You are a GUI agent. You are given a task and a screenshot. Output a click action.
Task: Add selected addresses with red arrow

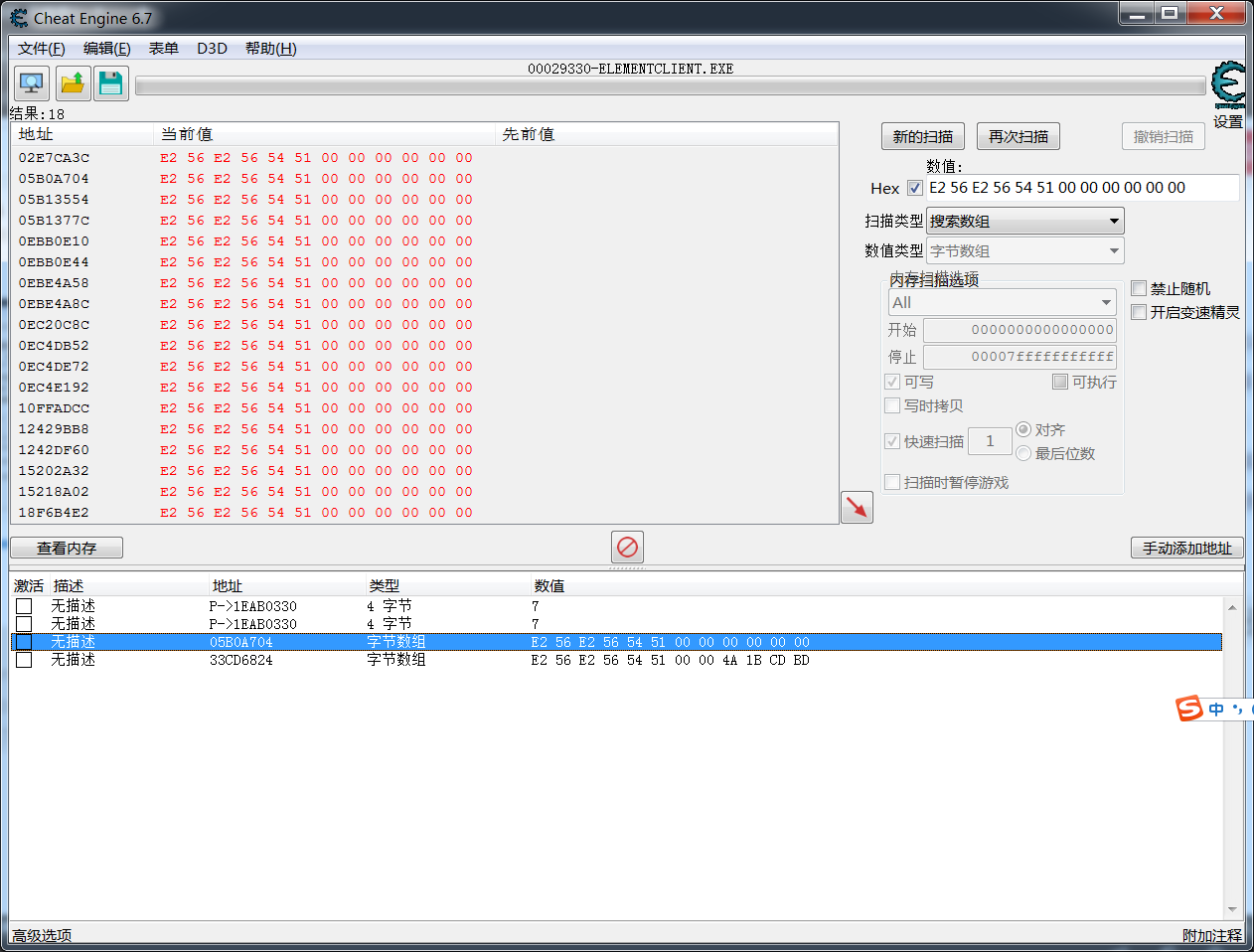point(857,507)
